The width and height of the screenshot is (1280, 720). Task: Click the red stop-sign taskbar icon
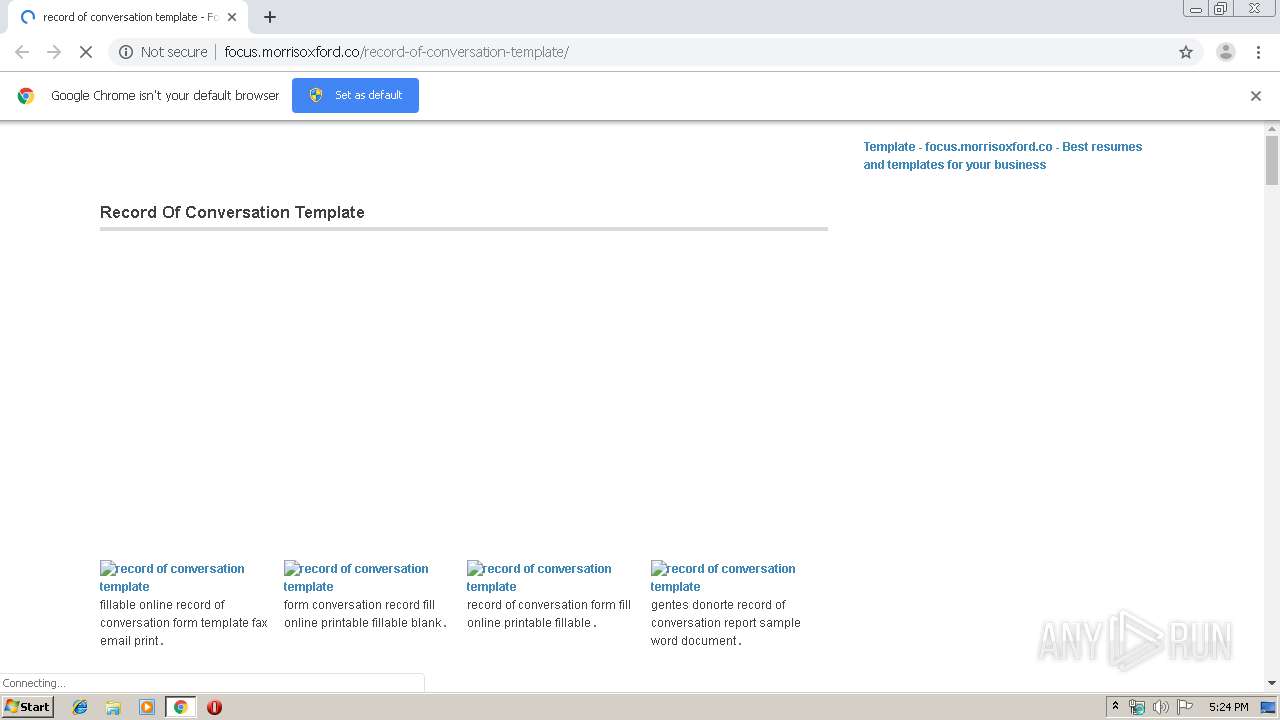click(214, 707)
